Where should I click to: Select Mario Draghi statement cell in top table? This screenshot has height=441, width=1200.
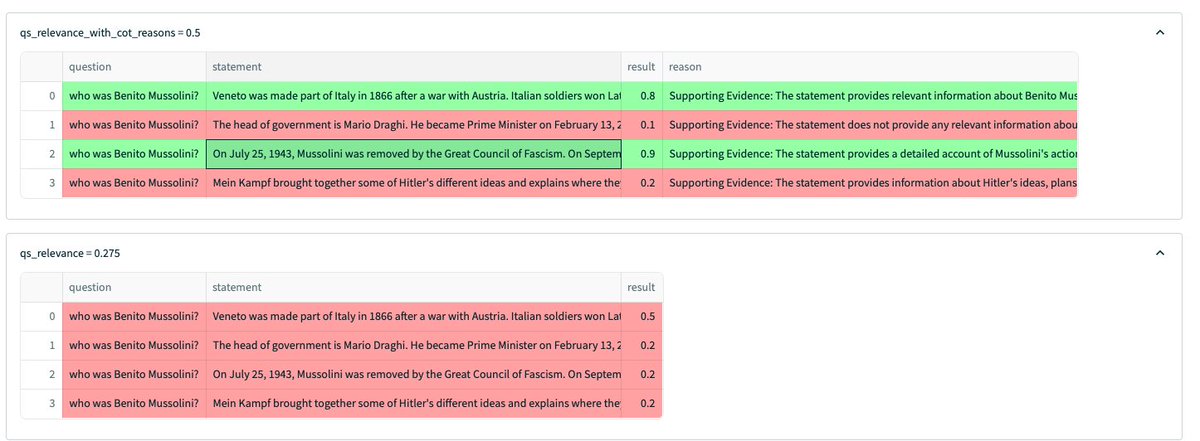(x=413, y=125)
